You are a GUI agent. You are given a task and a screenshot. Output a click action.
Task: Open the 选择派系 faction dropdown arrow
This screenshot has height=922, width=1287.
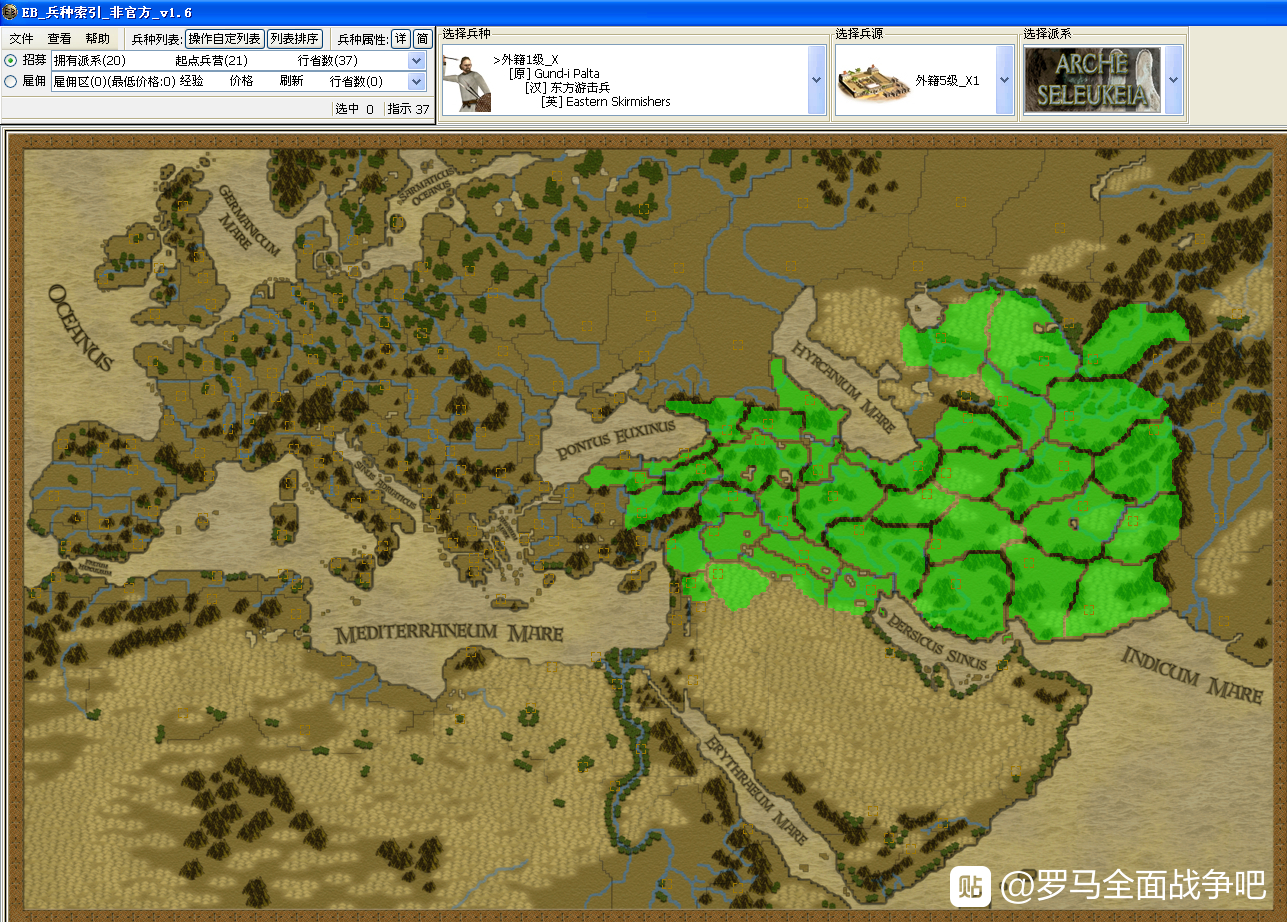pos(1174,79)
